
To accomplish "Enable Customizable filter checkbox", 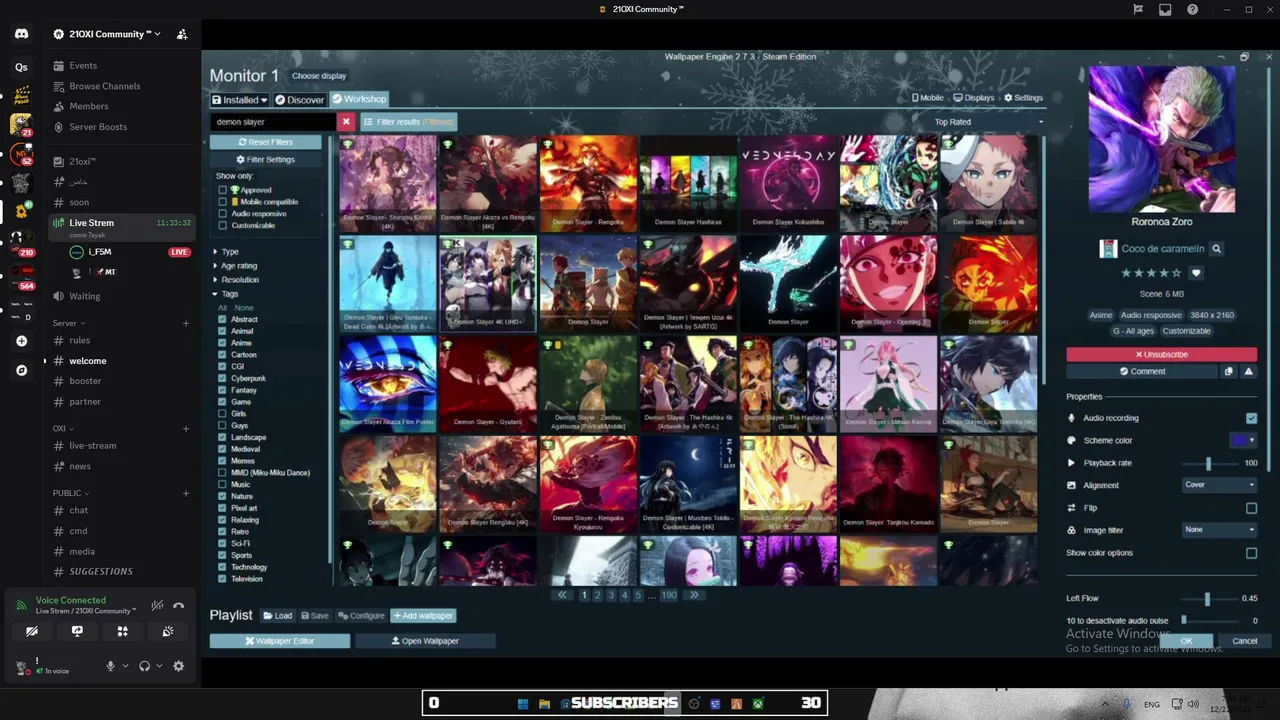I will (x=222, y=225).
